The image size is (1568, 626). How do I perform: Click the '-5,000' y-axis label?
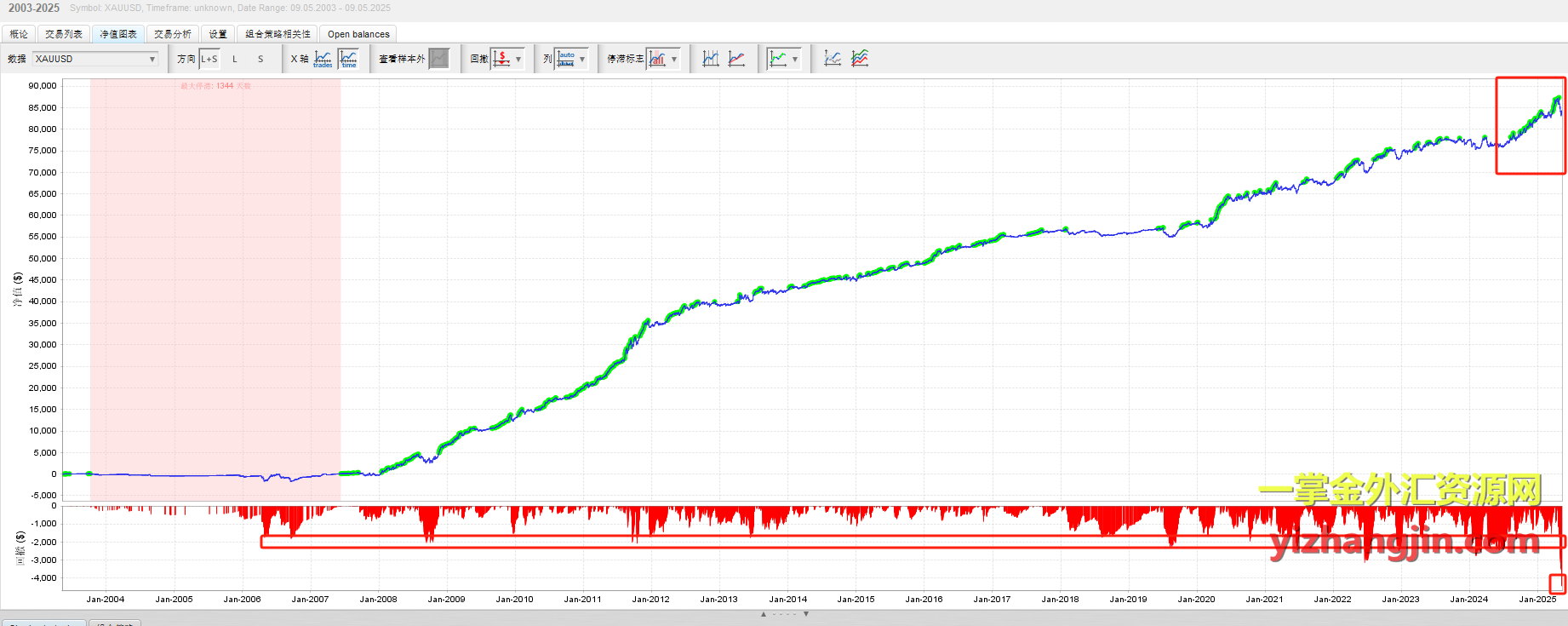pos(43,495)
